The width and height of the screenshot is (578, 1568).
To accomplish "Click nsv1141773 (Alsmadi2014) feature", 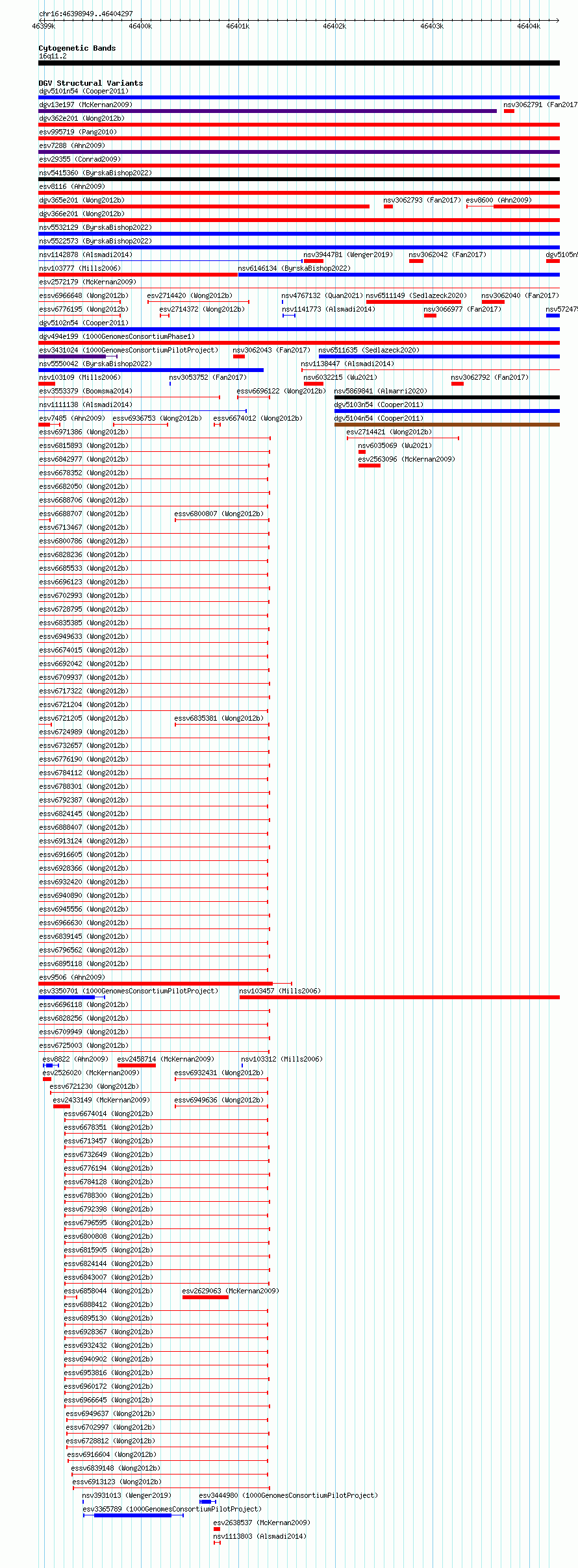I will 289,316.
